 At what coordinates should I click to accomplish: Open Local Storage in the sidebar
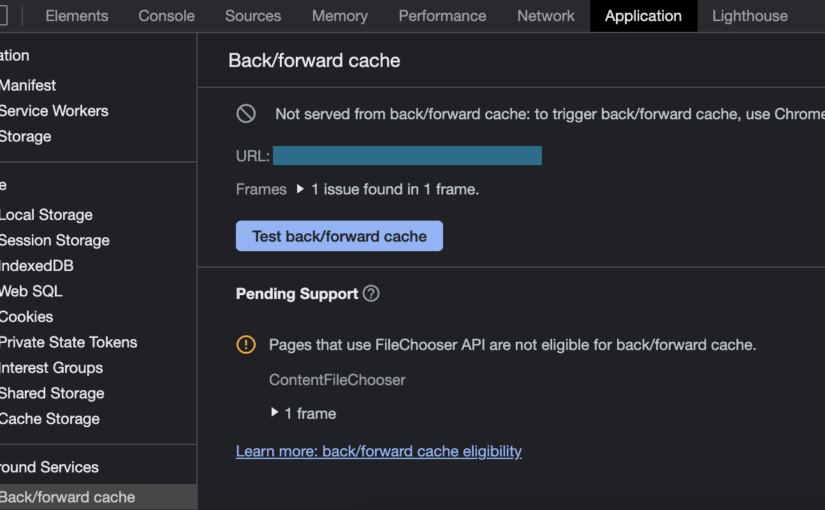tap(46, 215)
